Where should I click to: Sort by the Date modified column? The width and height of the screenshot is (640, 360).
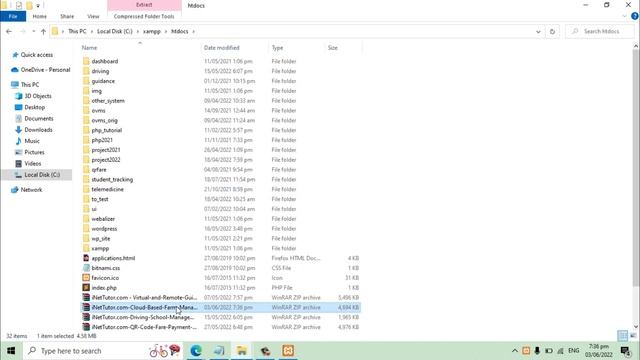222,48
